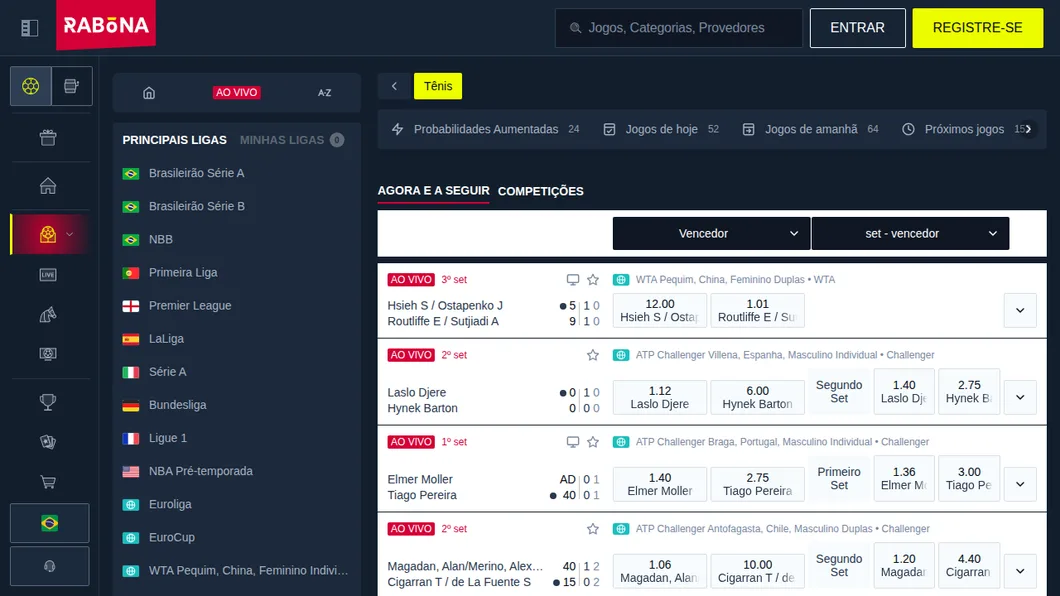Bet 1.12 on Laslo Djere winner

[660, 397]
